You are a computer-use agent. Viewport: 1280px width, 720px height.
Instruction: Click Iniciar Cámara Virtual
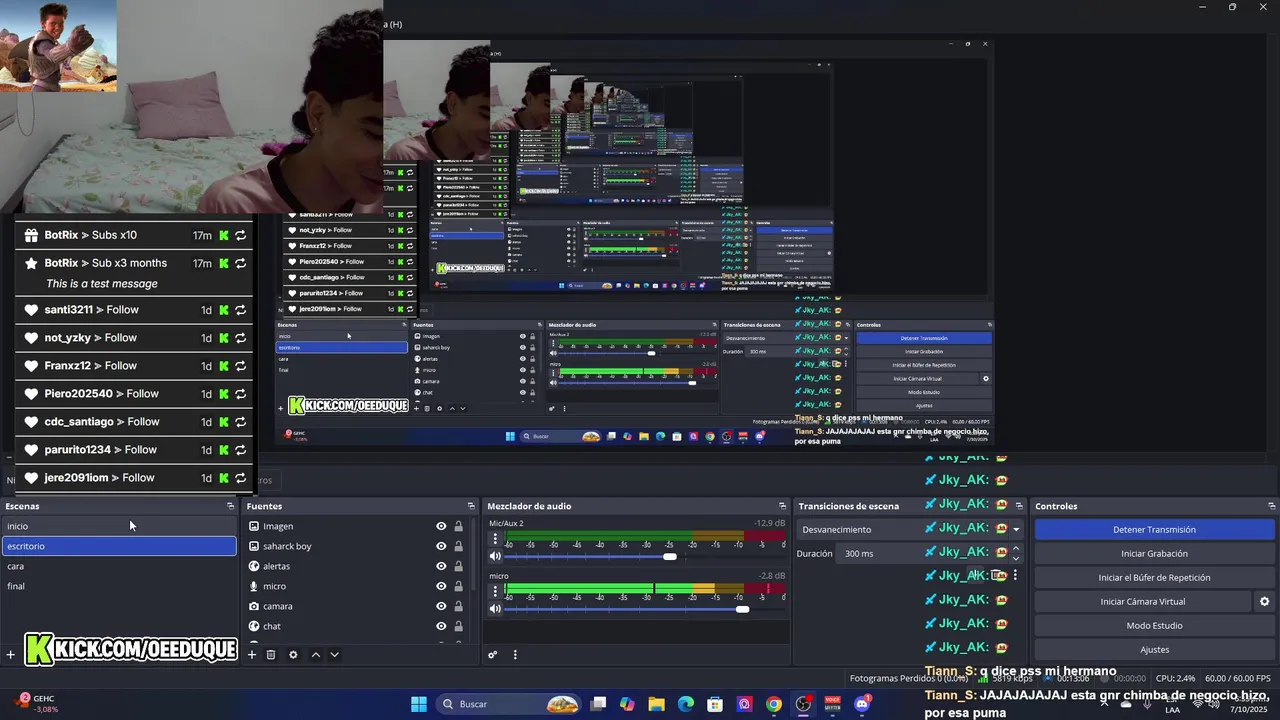(x=1142, y=601)
